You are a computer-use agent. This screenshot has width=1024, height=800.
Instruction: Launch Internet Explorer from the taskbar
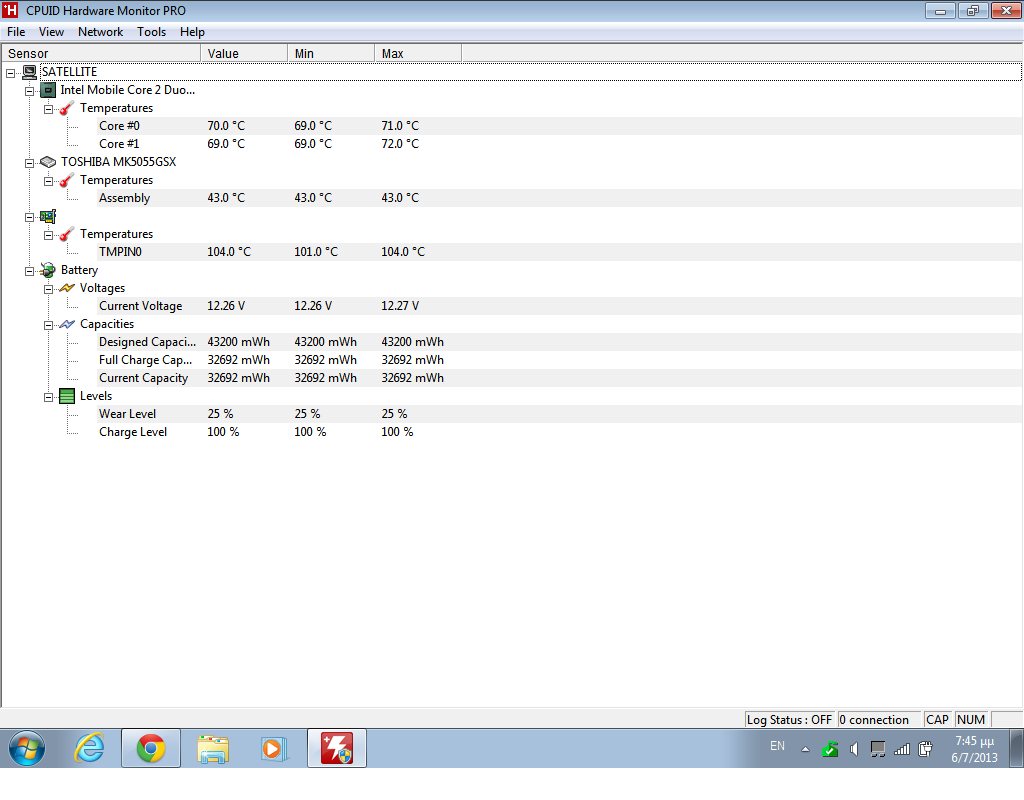tap(89, 748)
